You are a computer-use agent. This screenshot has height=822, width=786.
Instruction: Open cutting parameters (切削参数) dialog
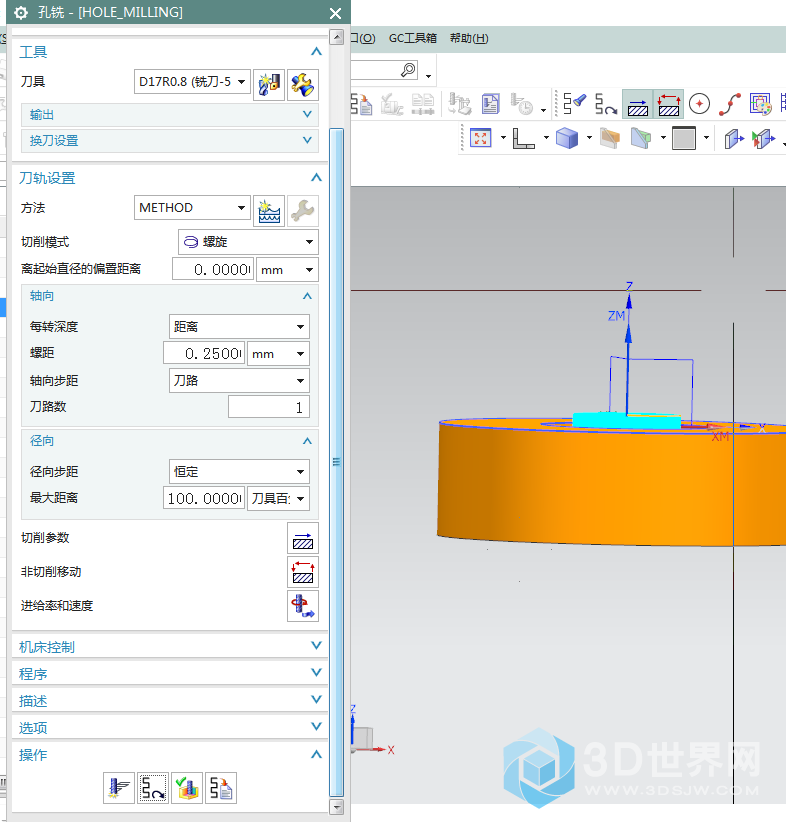click(x=303, y=538)
